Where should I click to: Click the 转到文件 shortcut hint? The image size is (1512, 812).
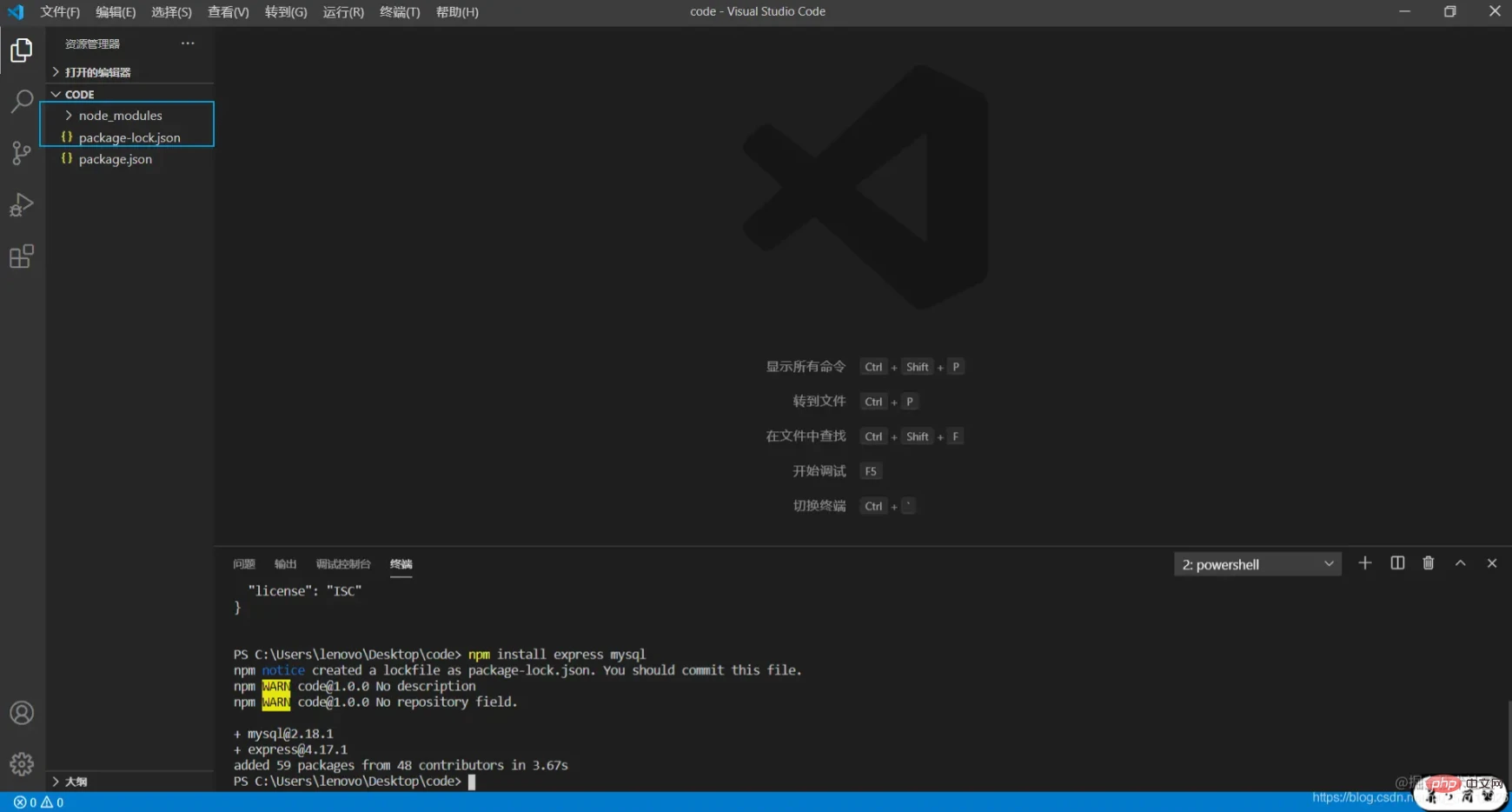[819, 402]
